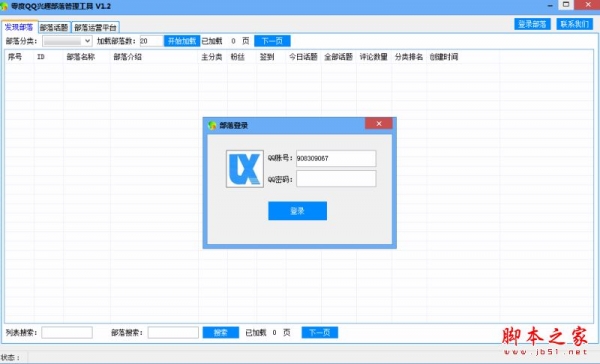Click the 分类排名 column header
600x364 pixels.
coord(409,57)
